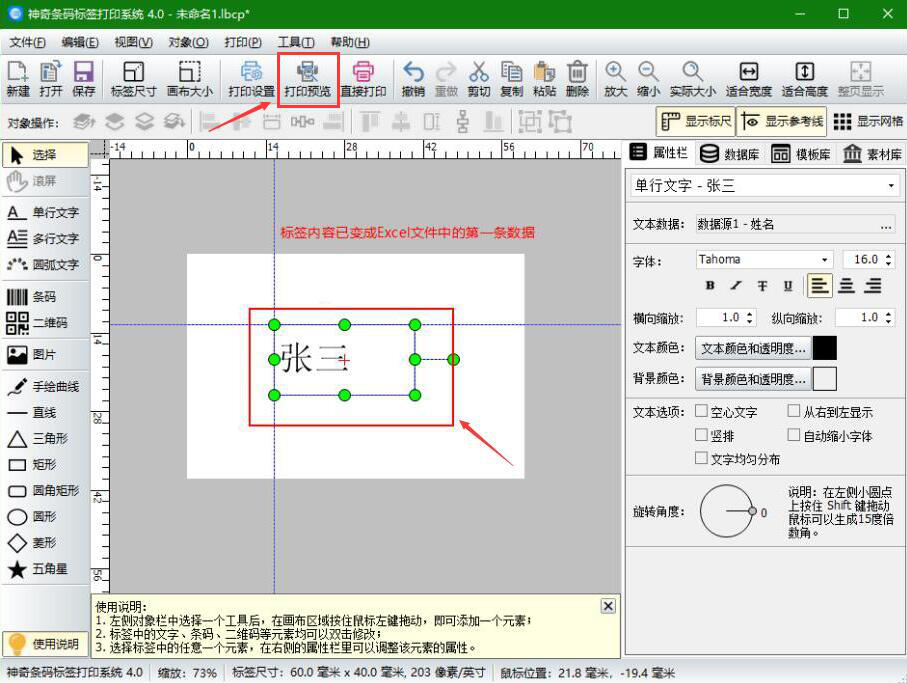Click the black text color swatch

point(824,348)
